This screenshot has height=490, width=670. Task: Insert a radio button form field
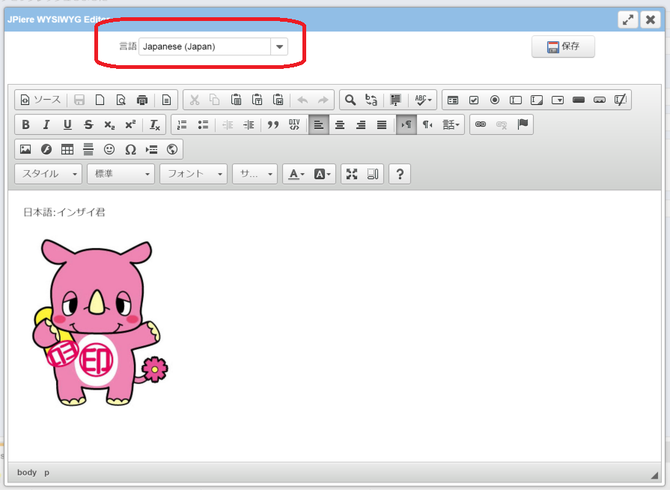[495, 100]
